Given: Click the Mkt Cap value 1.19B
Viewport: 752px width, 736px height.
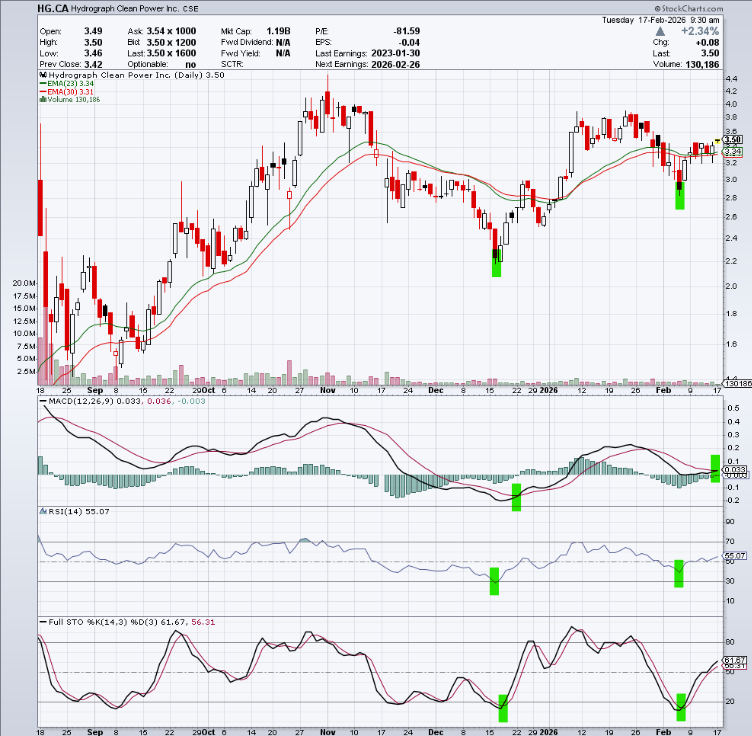Looking at the screenshot, I should pyautogui.click(x=278, y=31).
